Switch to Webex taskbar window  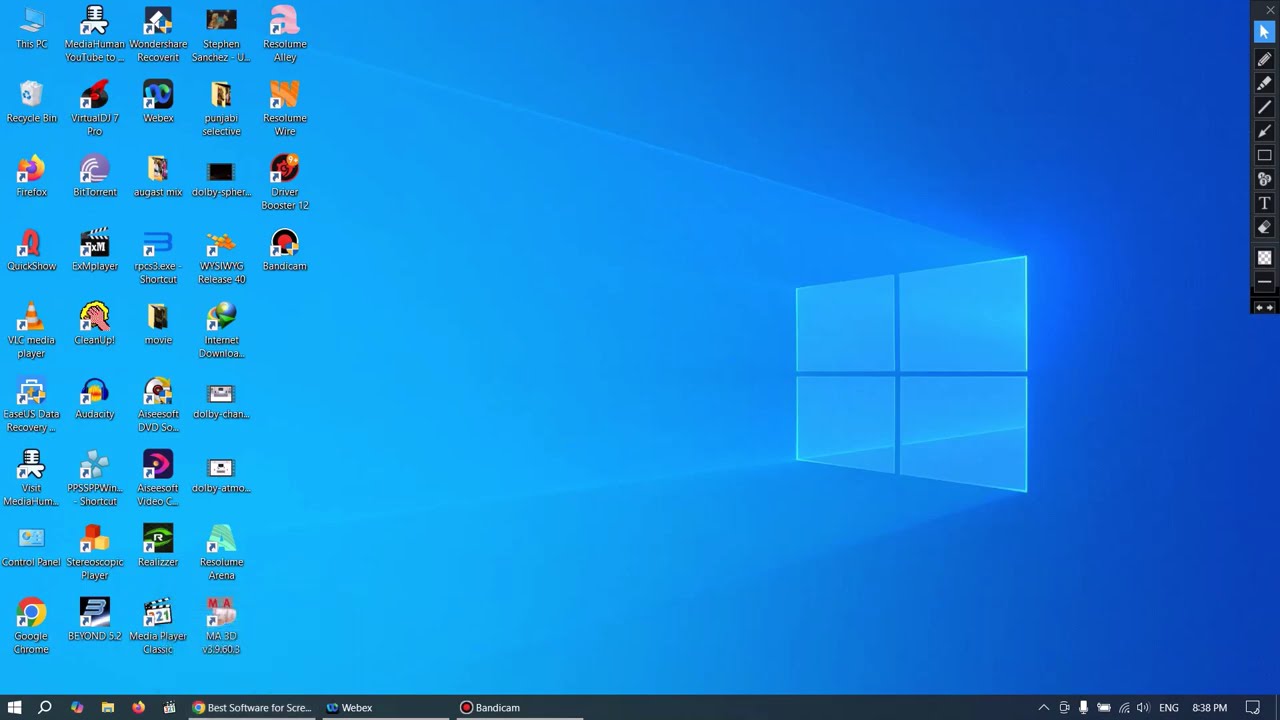[x=385, y=707]
